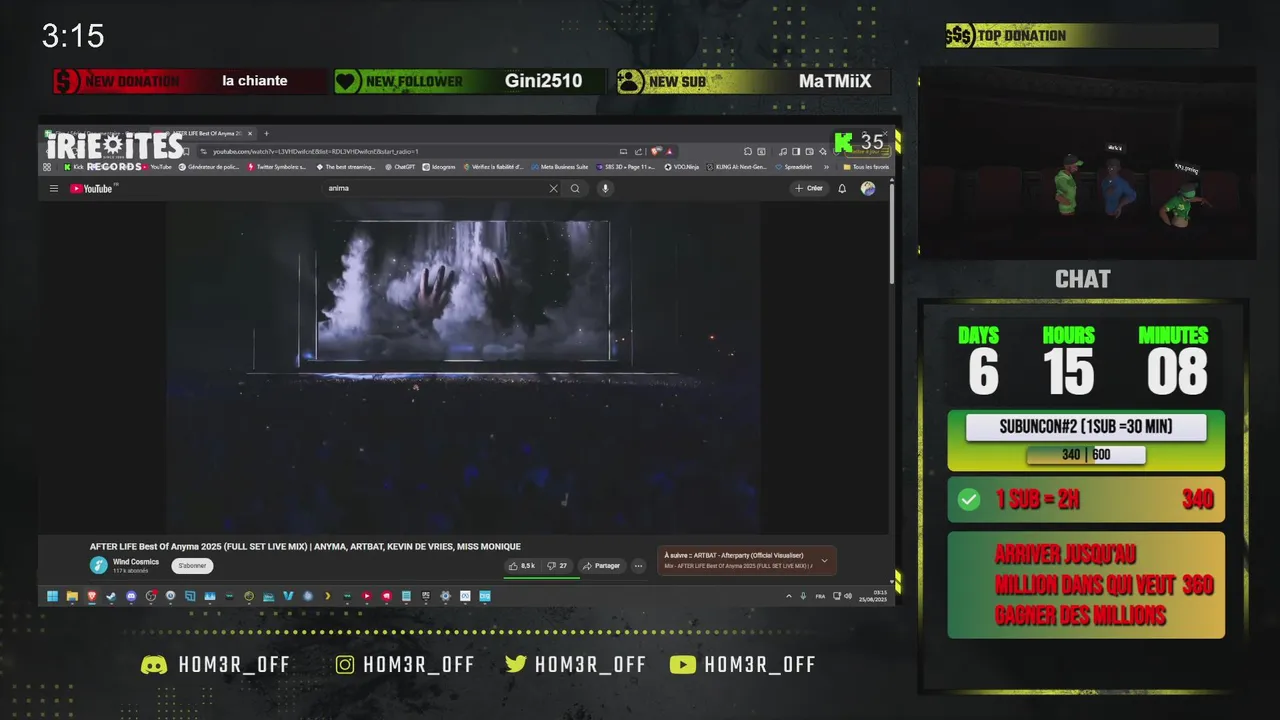The width and height of the screenshot is (1280, 720).
Task: Open a new browser tab with the plus
Action: click(x=266, y=134)
